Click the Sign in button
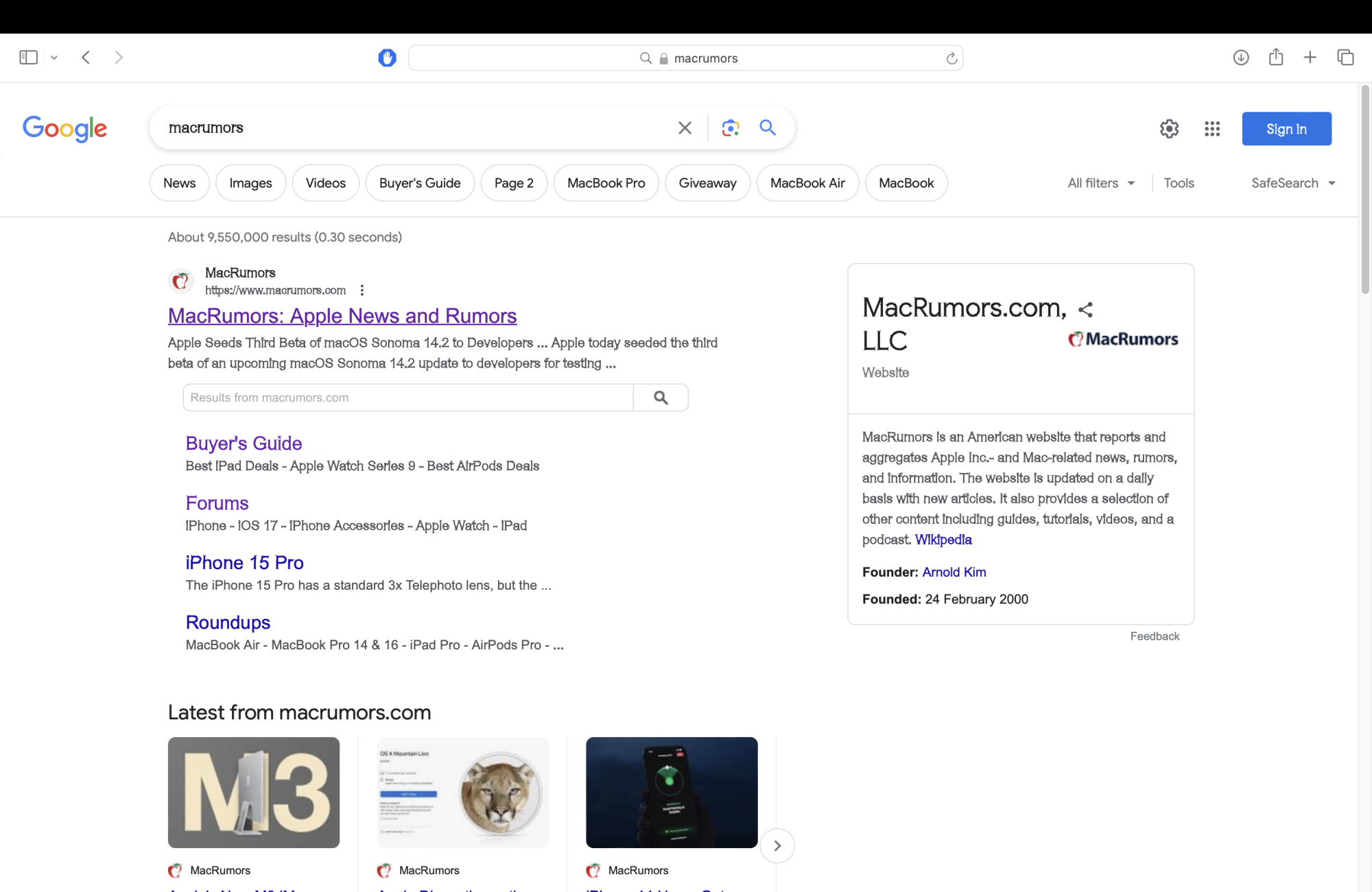This screenshot has height=892, width=1372. pos(1286,128)
